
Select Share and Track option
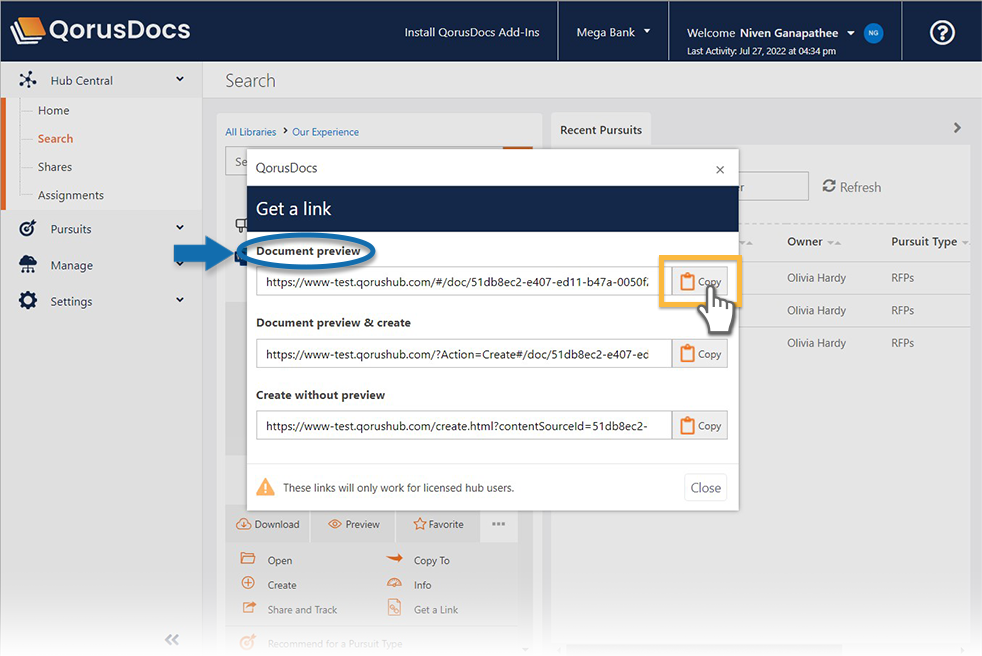tap(290, 609)
